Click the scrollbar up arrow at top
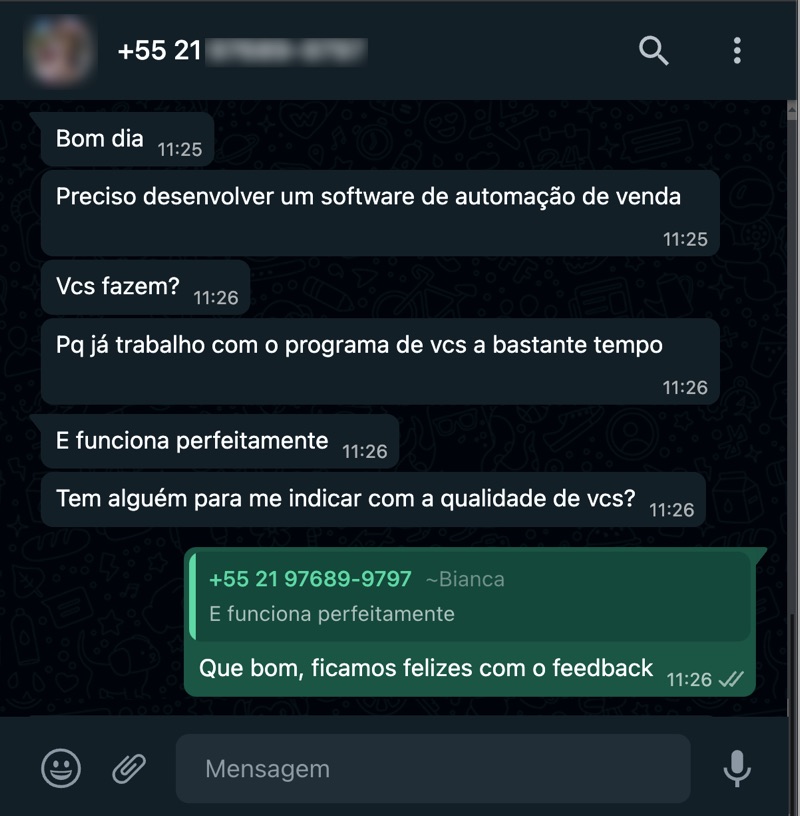This screenshot has height=816, width=800. (x=792, y=110)
